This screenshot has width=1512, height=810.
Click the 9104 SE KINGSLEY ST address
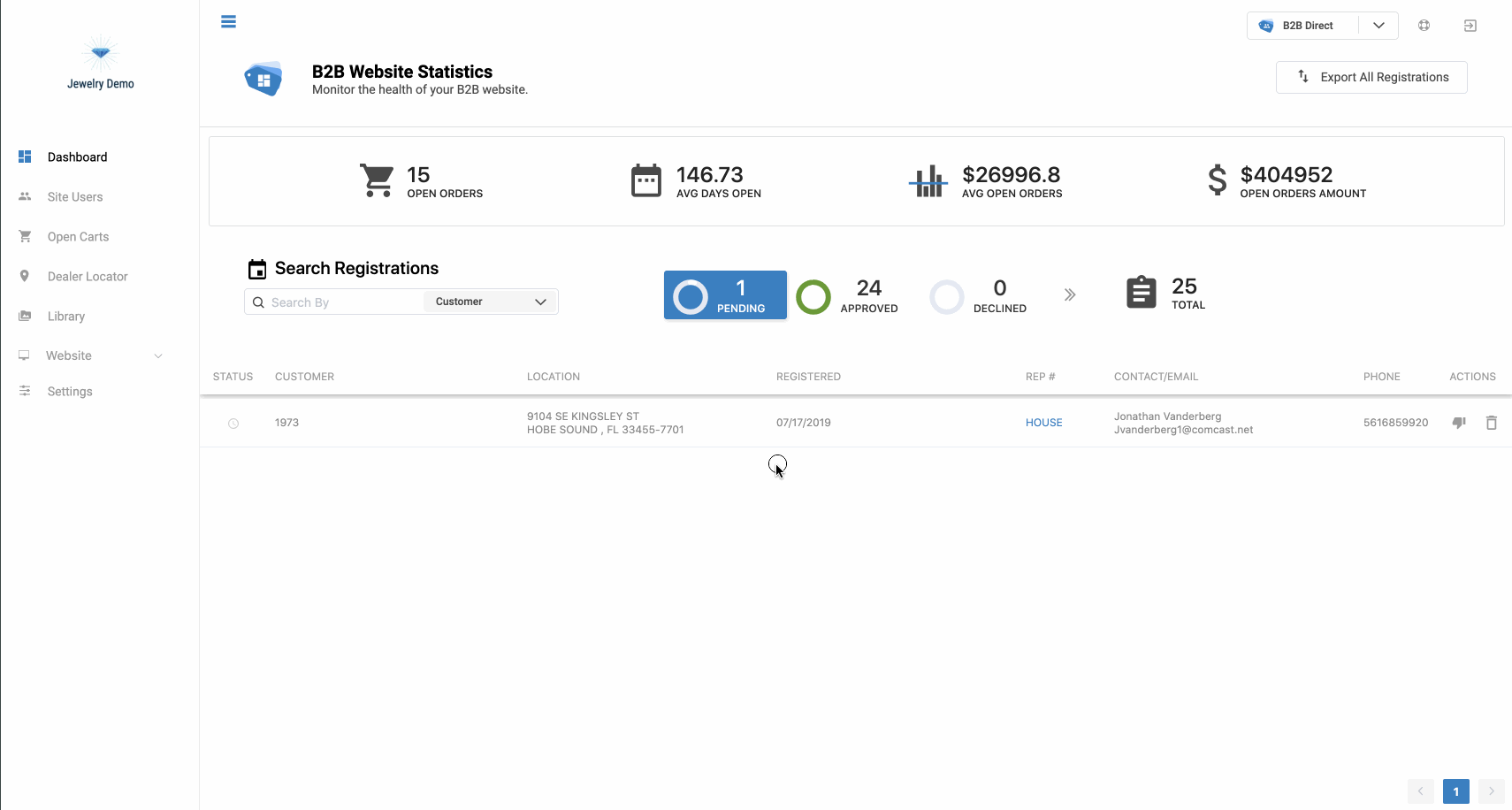pos(584,416)
